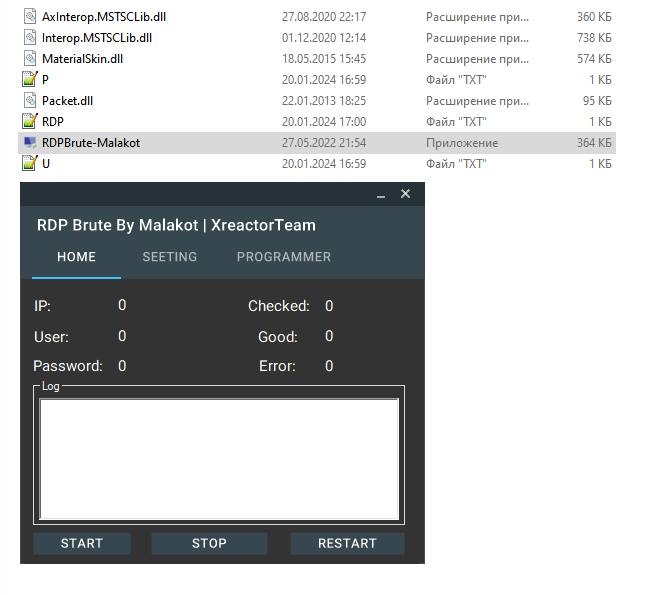Click the date 01.12.2020 12:14
Image resolution: width=660 pixels, height=595 pixels.
tap(324, 38)
